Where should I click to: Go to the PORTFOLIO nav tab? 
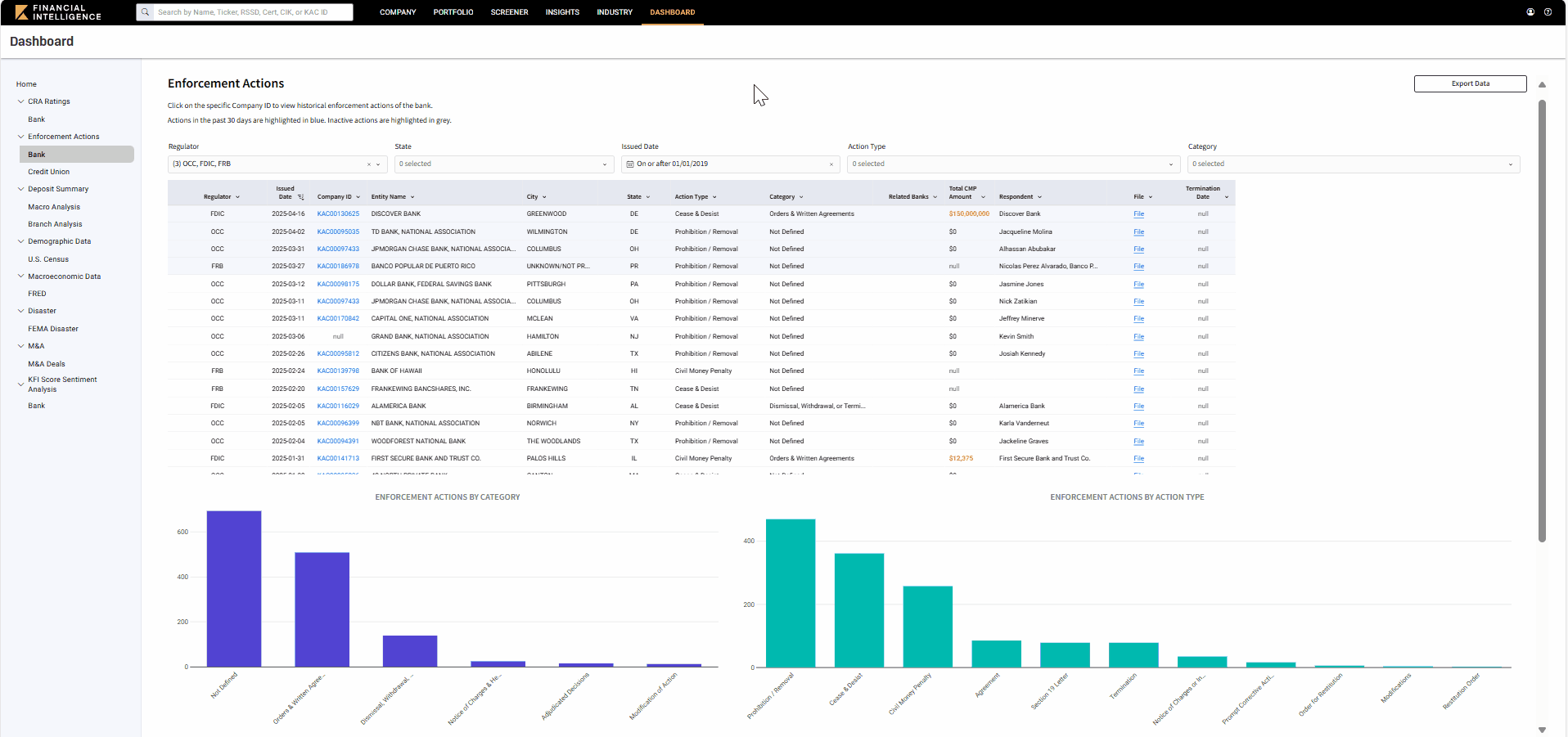click(x=453, y=12)
